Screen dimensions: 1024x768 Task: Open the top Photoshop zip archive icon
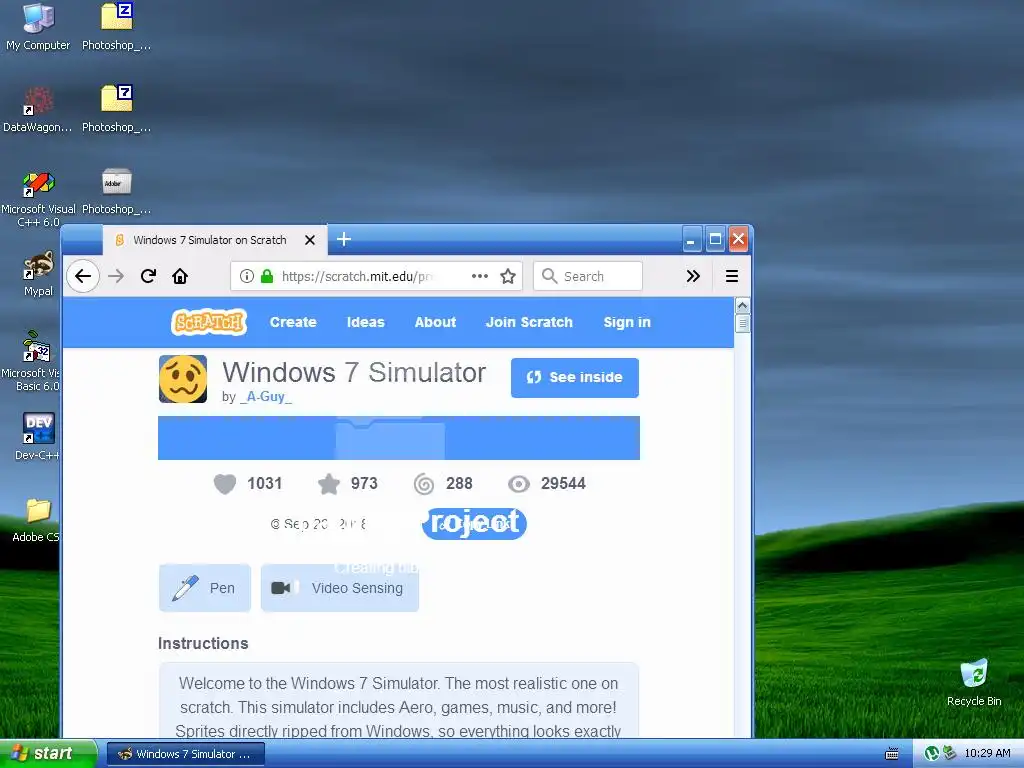pyautogui.click(x=116, y=26)
